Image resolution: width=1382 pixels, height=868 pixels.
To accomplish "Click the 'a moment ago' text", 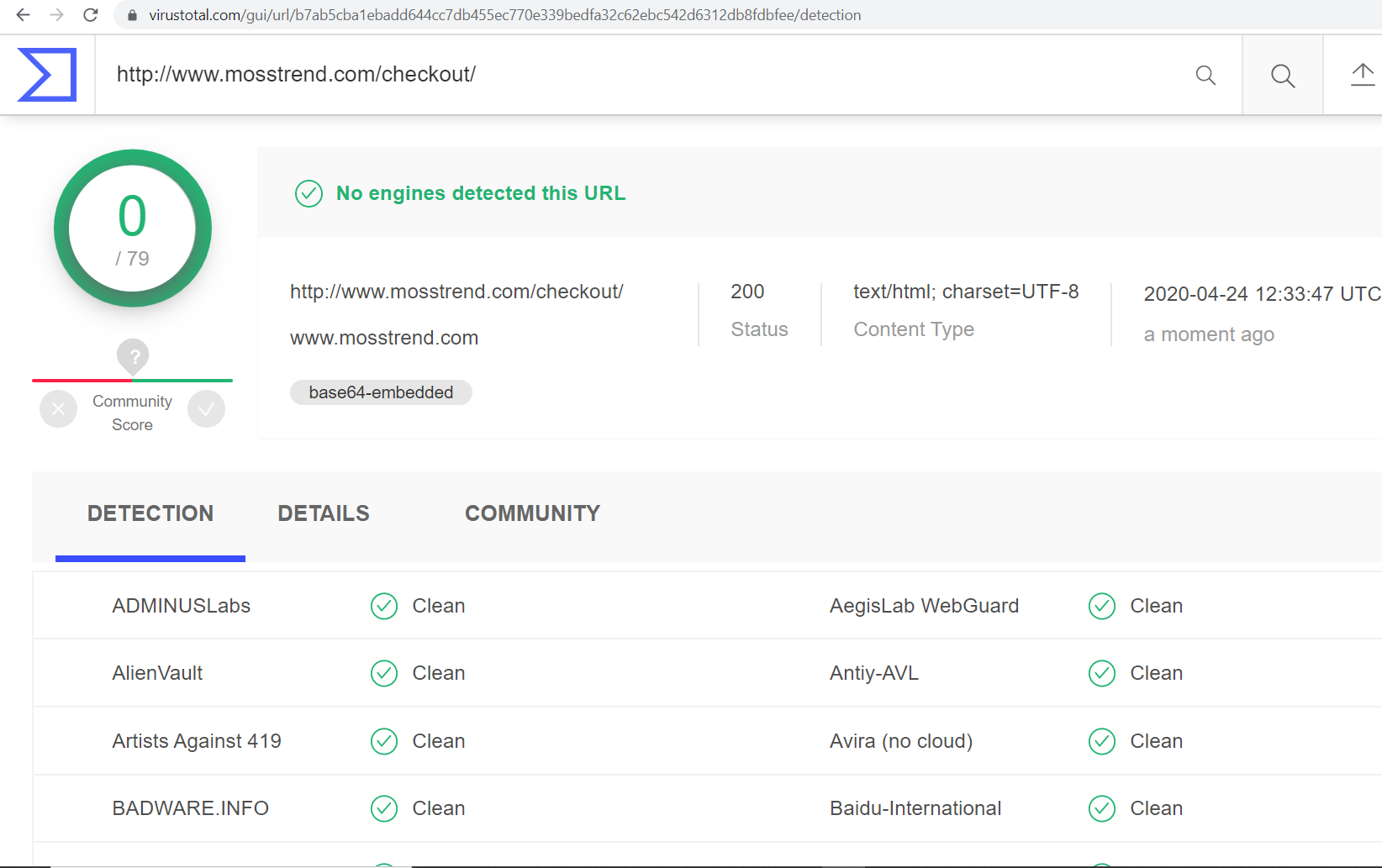I will coord(1209,334).
